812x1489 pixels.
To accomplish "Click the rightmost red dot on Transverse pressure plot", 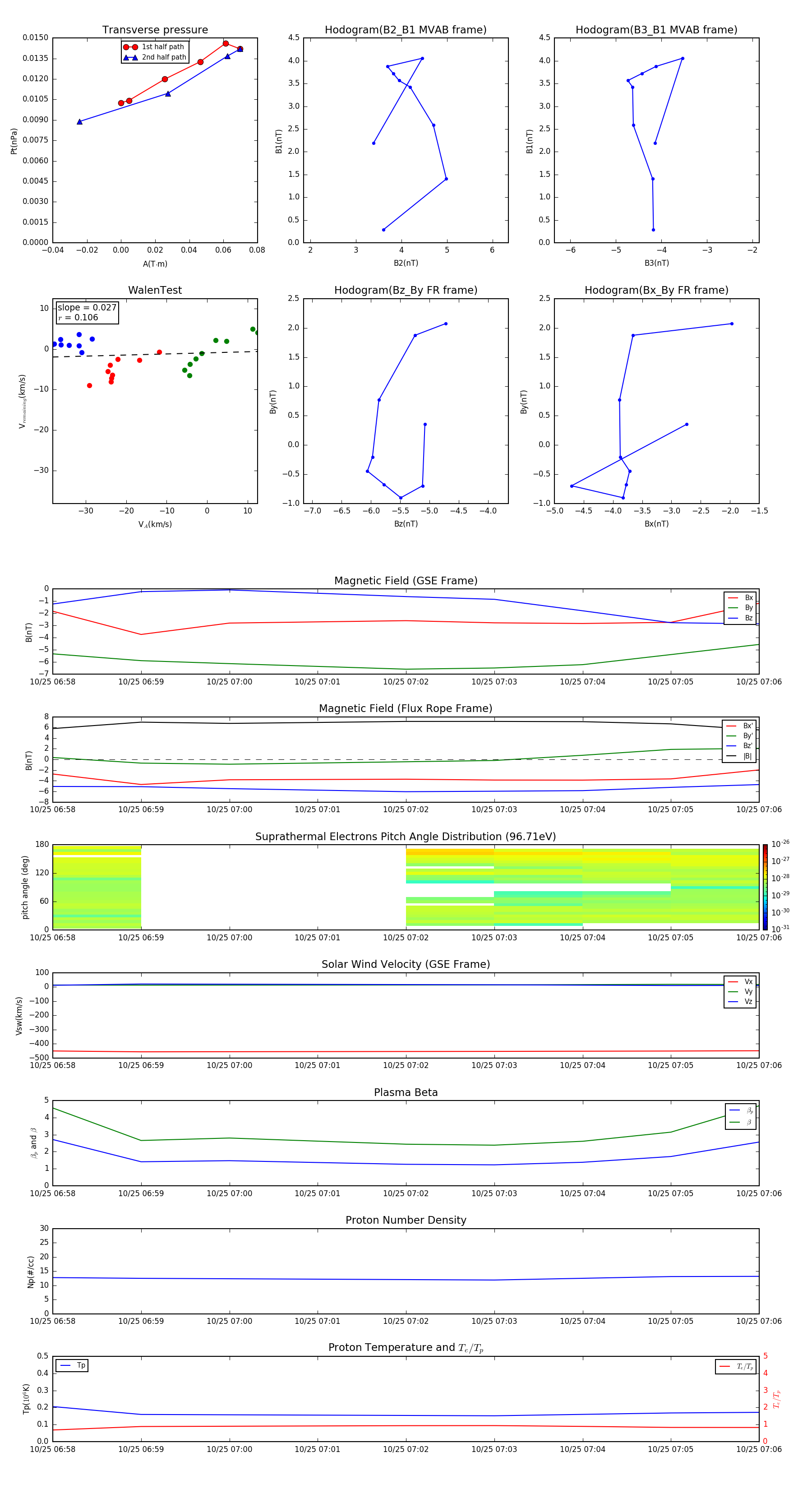I will [240, 49].
